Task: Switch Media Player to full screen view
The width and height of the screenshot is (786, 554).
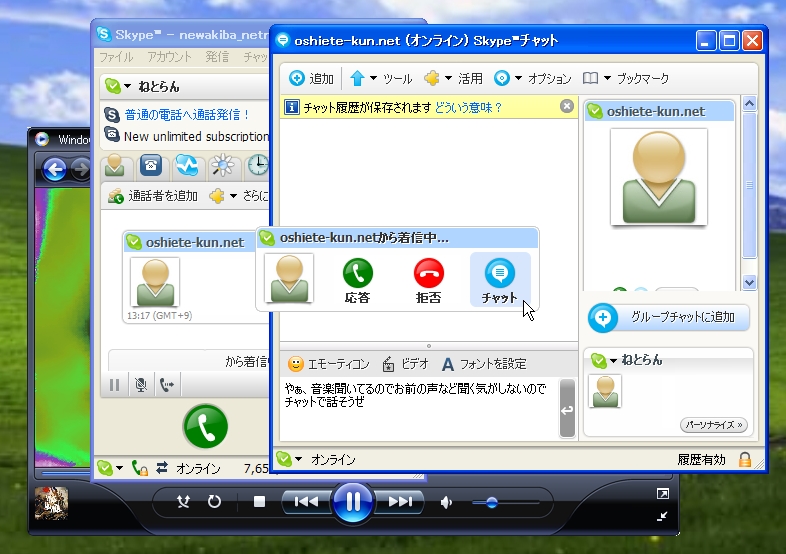Action: 663,494
